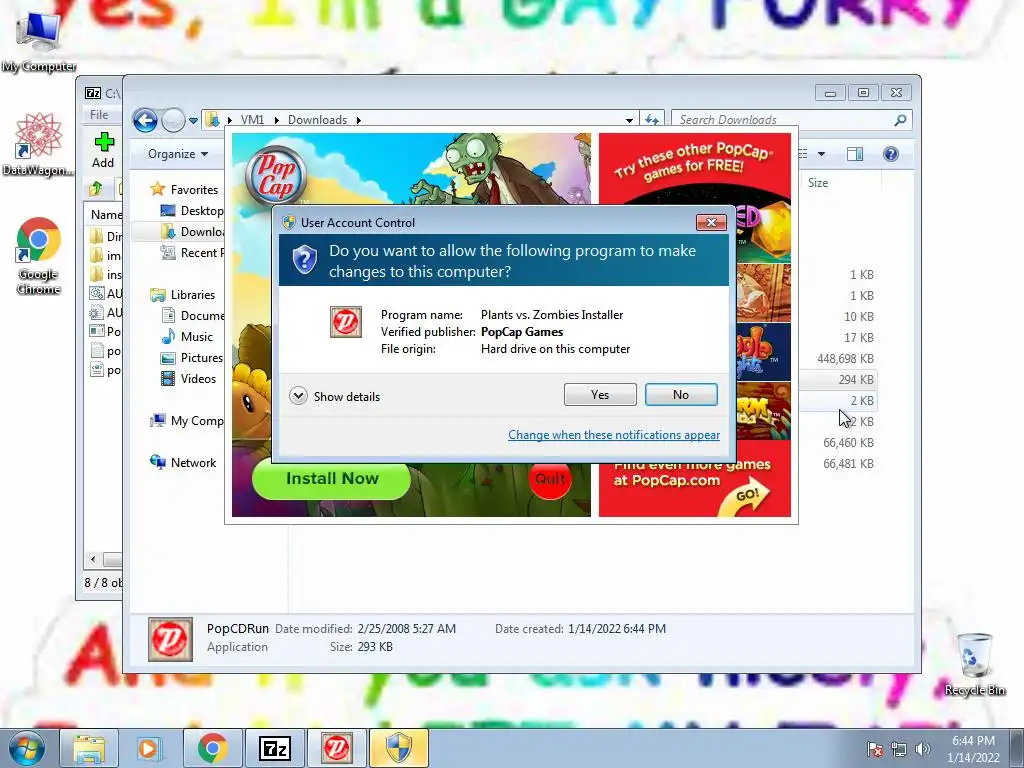Select Downloads in the address breadcrumb
Image resolution: width=1024 pixels, height=768 pixels.
317,120
